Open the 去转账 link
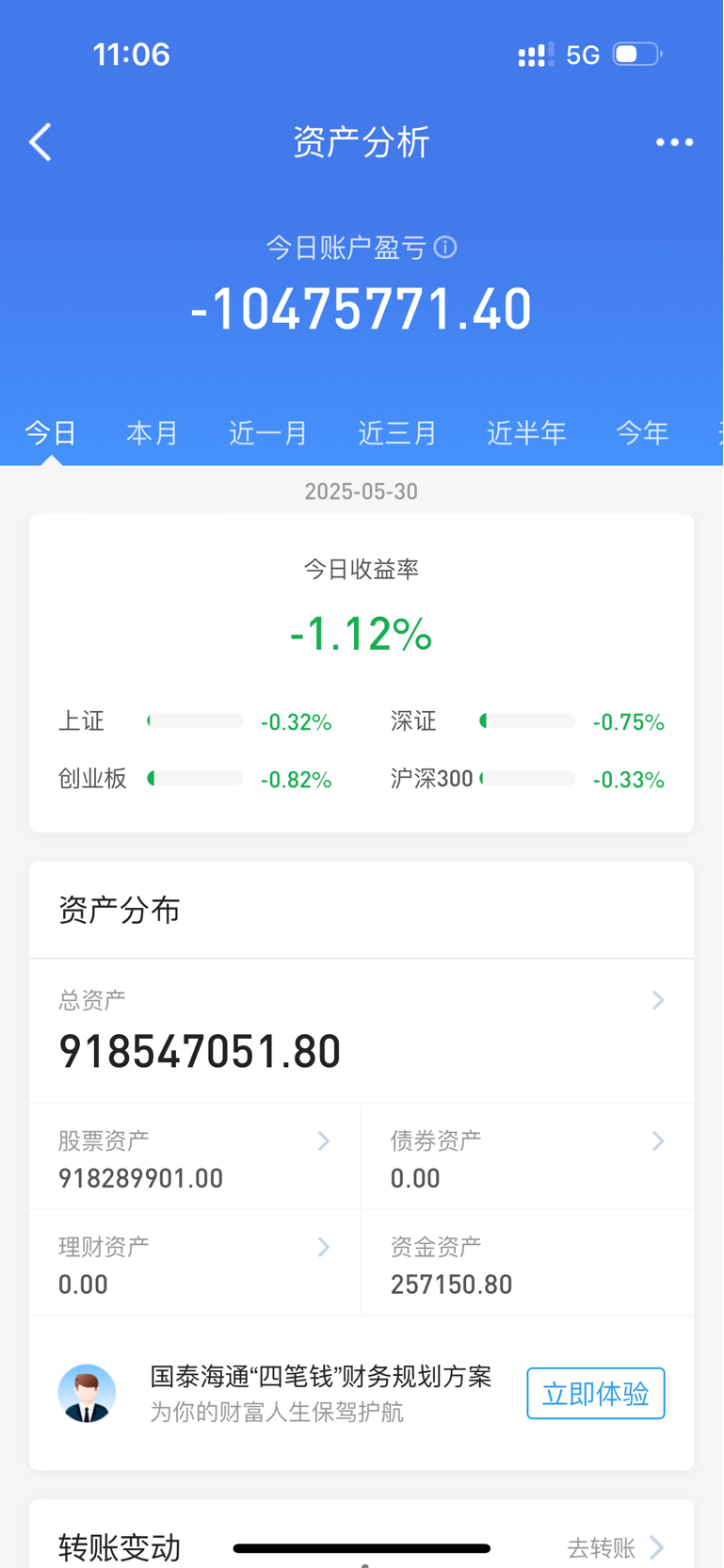The height and width of the screenshot is (1568, 724). click(601, 1547)
